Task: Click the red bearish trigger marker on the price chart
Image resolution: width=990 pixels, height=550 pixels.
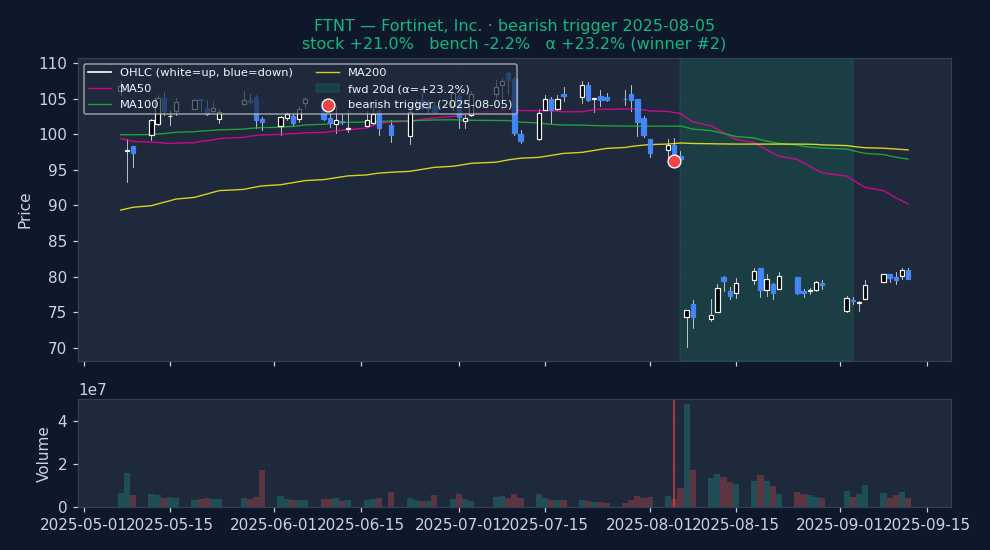Action: tap(674, 161)
